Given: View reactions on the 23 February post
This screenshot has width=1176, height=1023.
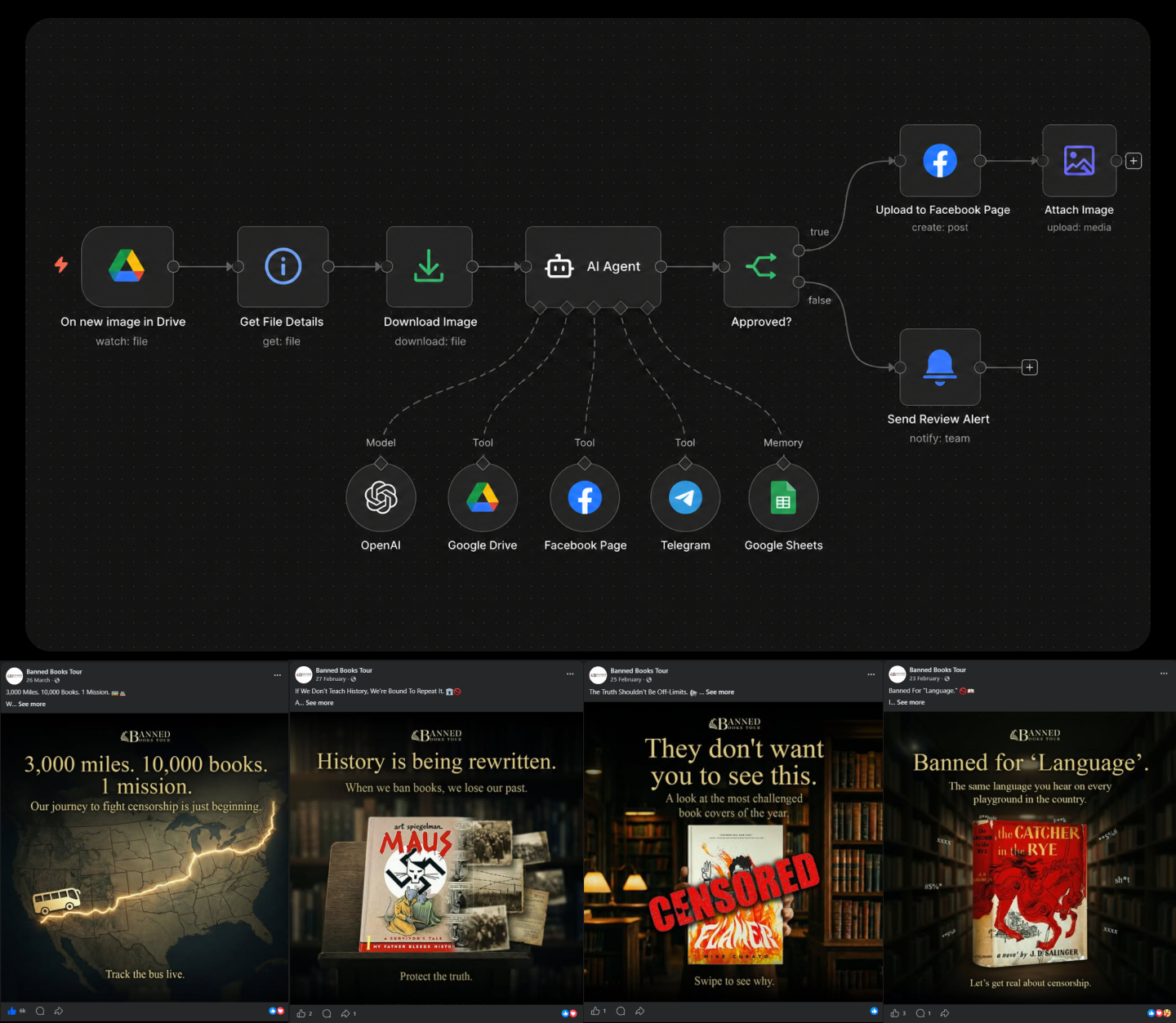Looking at the screenshot, I should pyautogui.click(x=1159, y=1013).
